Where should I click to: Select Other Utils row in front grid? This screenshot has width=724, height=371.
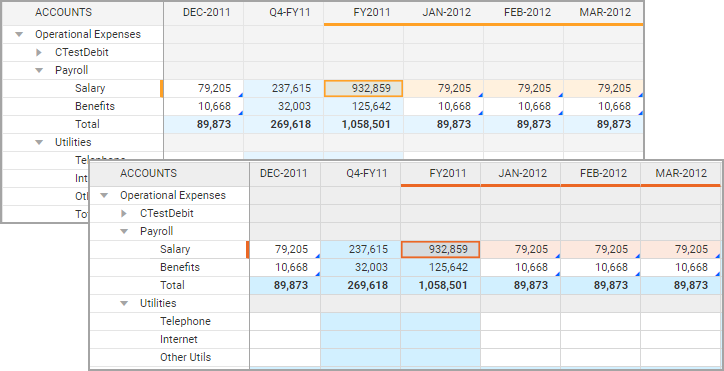coord(185,358)
